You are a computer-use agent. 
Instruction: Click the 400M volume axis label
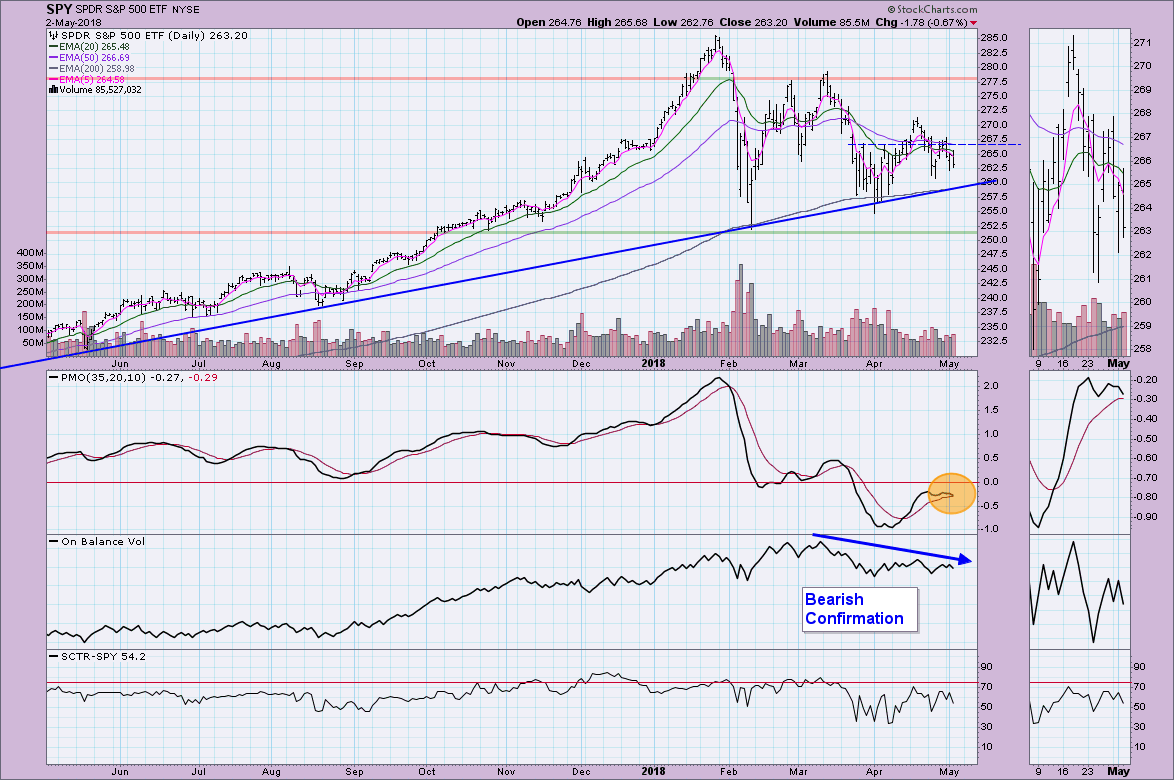[29, 253]
